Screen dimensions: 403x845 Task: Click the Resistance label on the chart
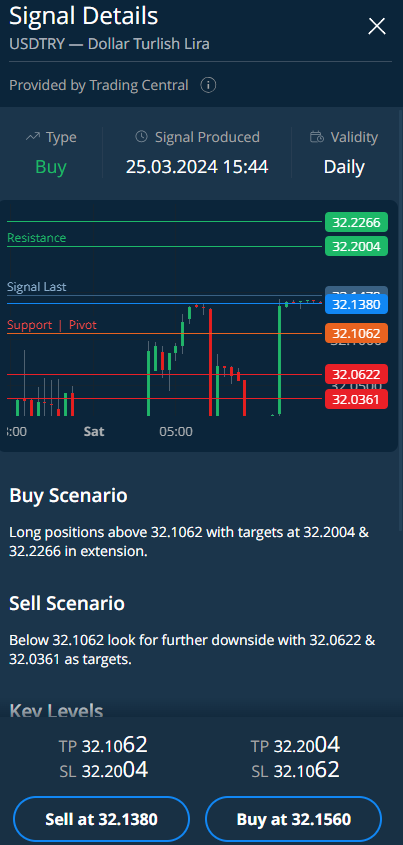pyautogui.click(x=37, y=238)
